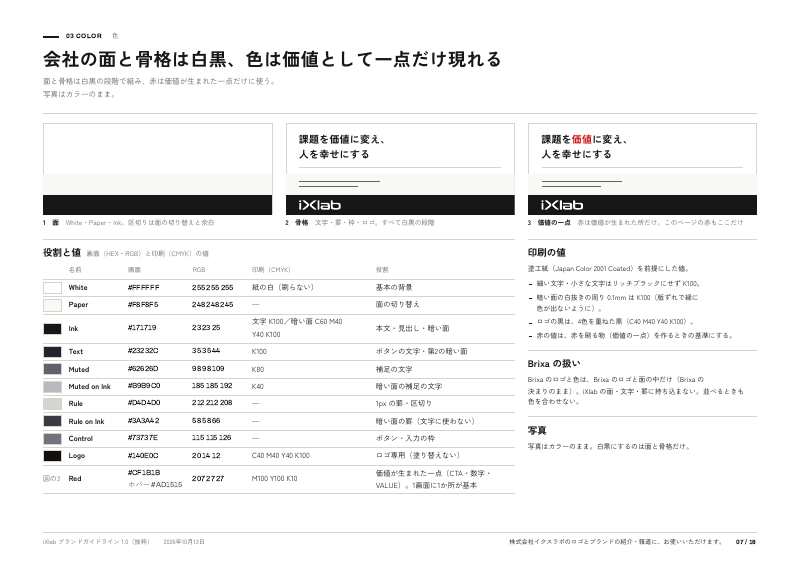Select the Rule color swatch
Screen dimensions: 800x566
(x=52, y=404)
